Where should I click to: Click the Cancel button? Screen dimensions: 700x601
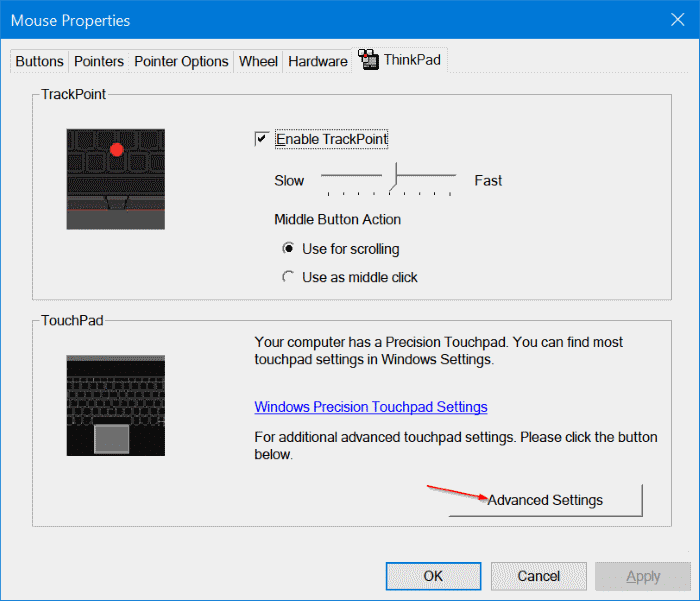(x=538, y=576)
